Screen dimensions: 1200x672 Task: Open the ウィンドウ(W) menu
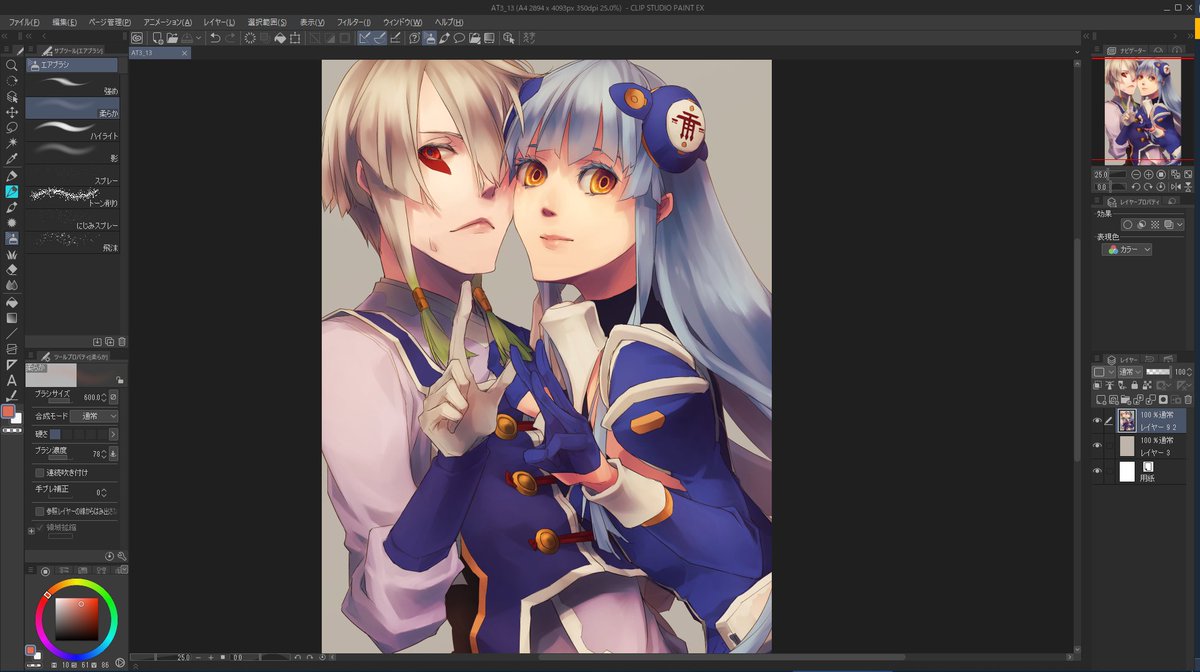tap(402, 22)
